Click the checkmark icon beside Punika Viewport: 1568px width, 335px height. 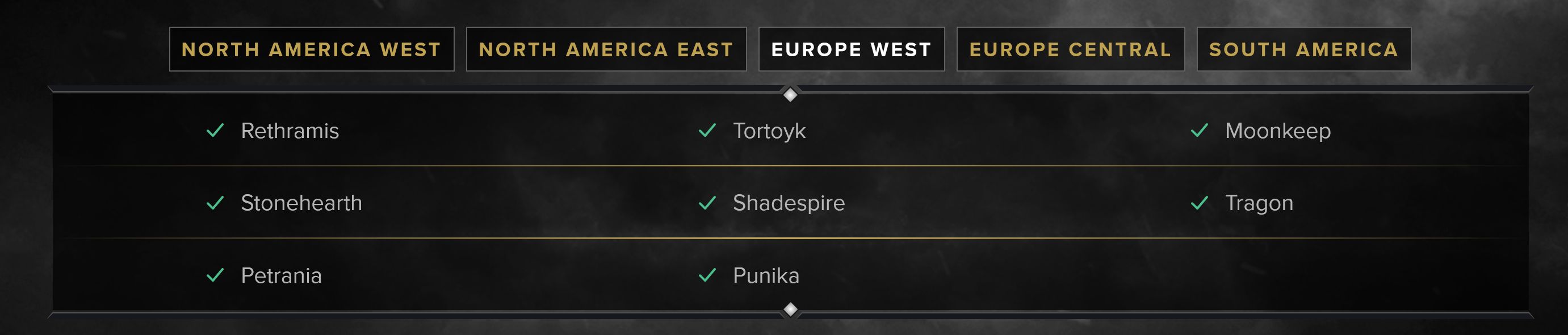[x=707, y=275]
